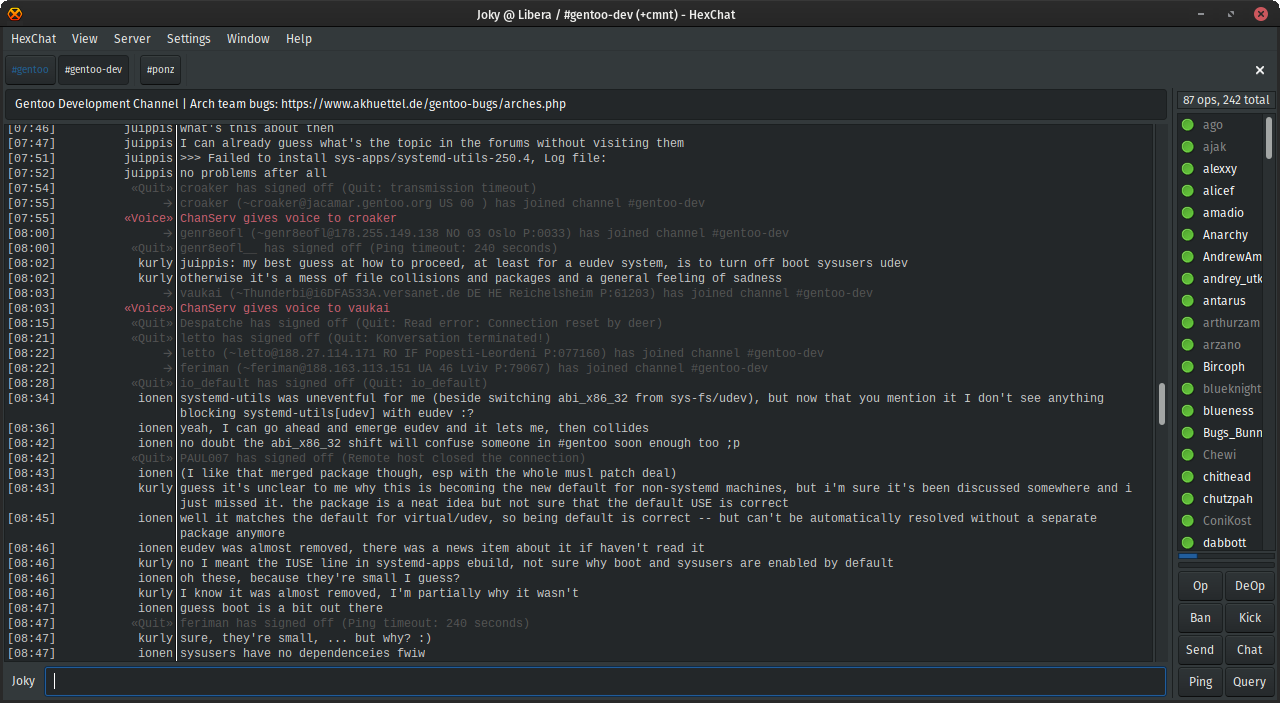Open the Window menu

pos(248,39)
